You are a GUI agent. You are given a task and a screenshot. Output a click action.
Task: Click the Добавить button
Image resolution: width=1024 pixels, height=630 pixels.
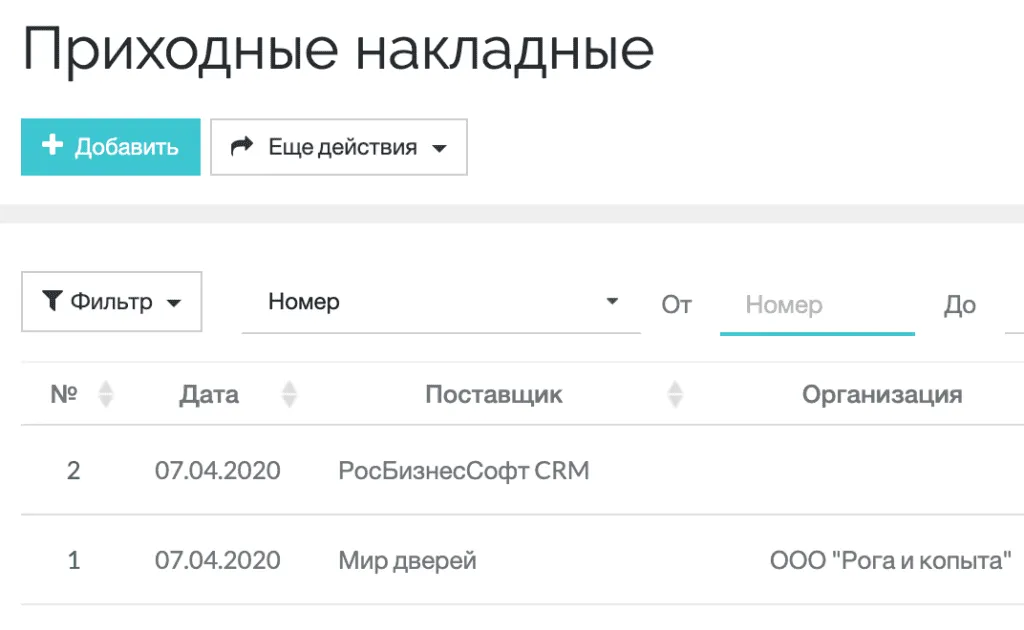(110, 147)
